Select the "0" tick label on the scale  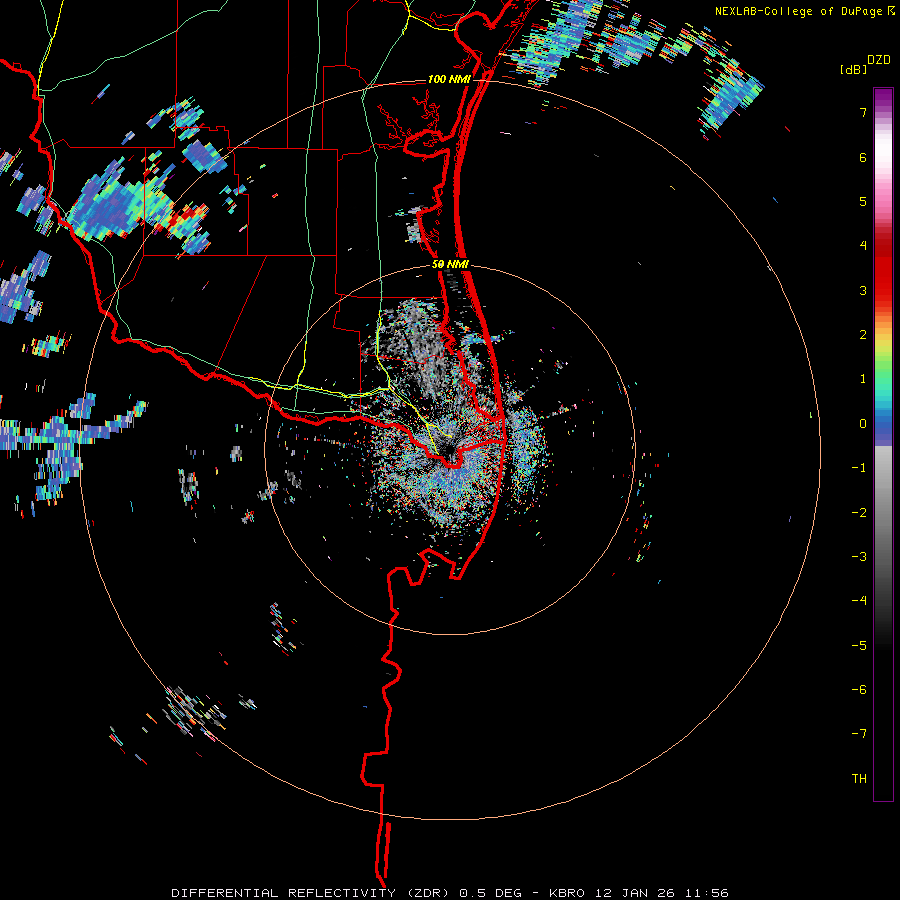point(863,424)
